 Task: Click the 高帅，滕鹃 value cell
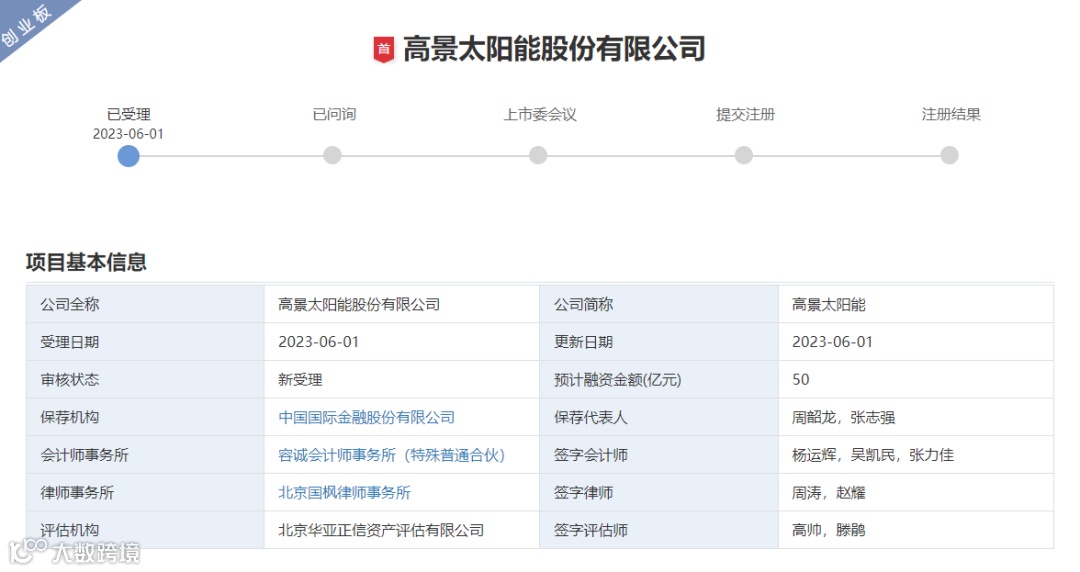(x=916, y=530)
